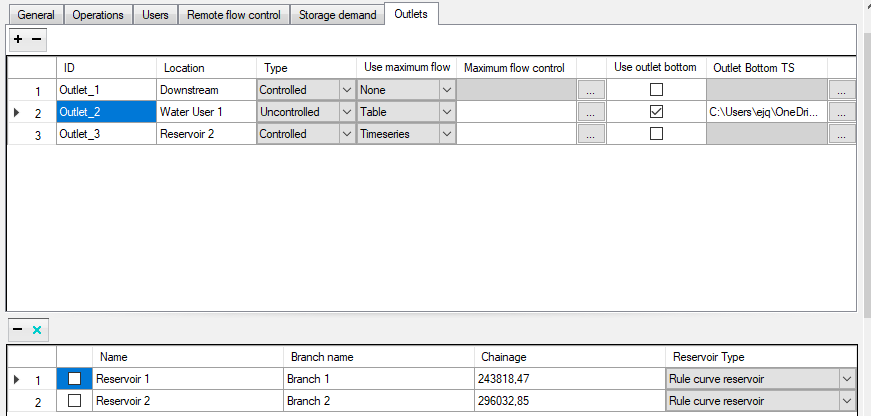
Task: Click Maximum flow control field for Outlet_3
Action: pyautogui.click(x=517, y=134)
